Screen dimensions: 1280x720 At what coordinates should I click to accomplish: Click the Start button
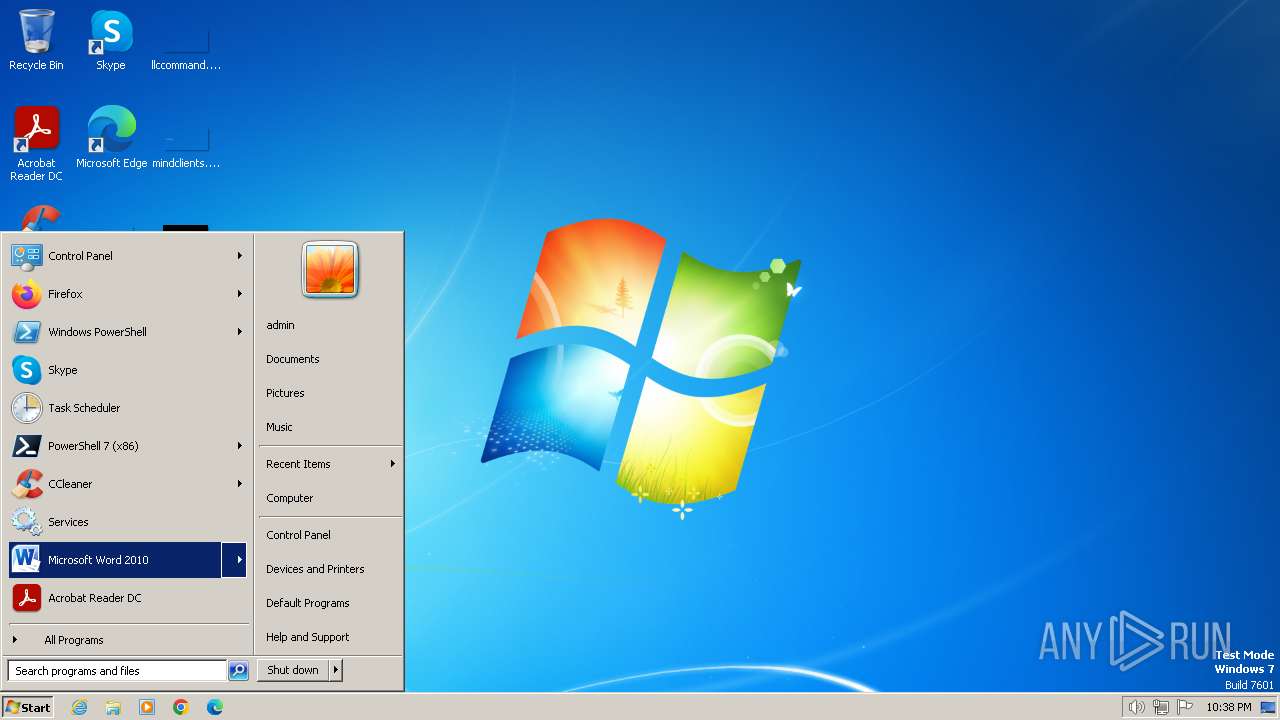tap(28, 707)
